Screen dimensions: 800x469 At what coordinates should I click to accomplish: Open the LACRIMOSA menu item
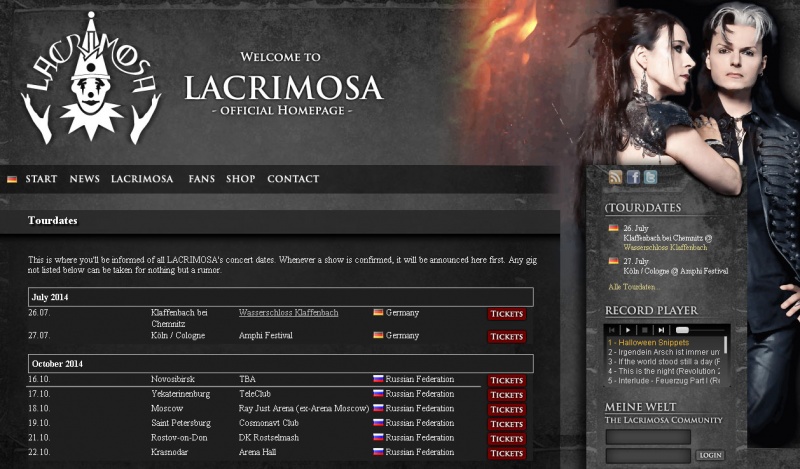click(142, 179)
